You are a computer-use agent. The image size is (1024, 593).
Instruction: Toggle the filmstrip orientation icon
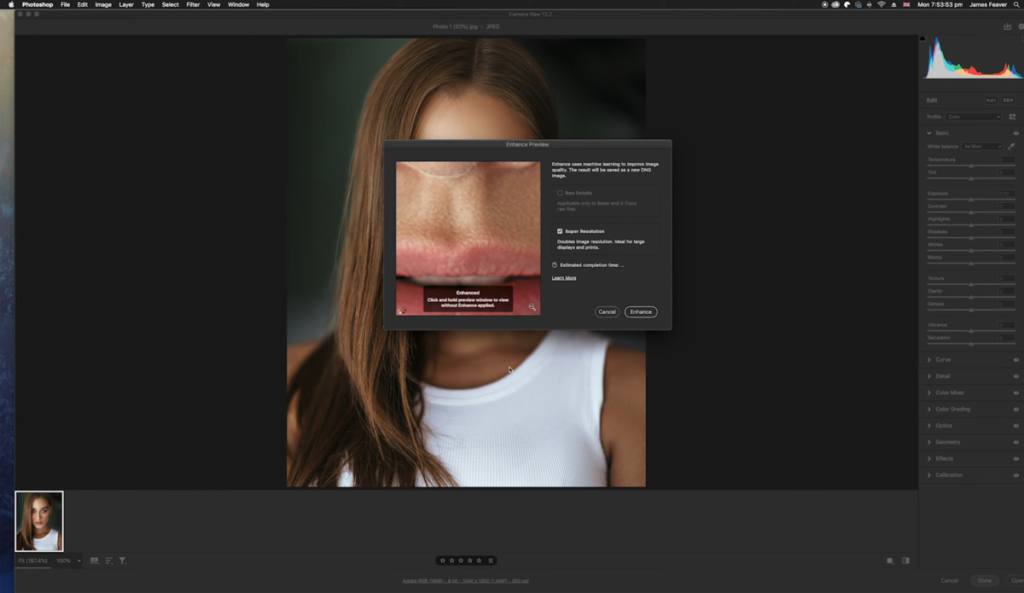tap(94, 561)
